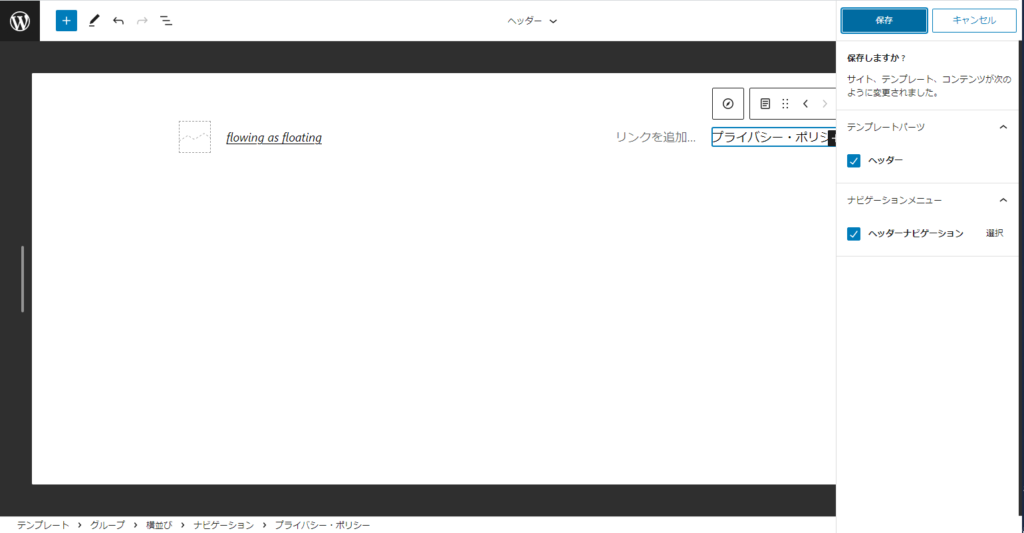
Task: Collapse the ナビゲーションメニュー section
Action: click(1003, 200)
